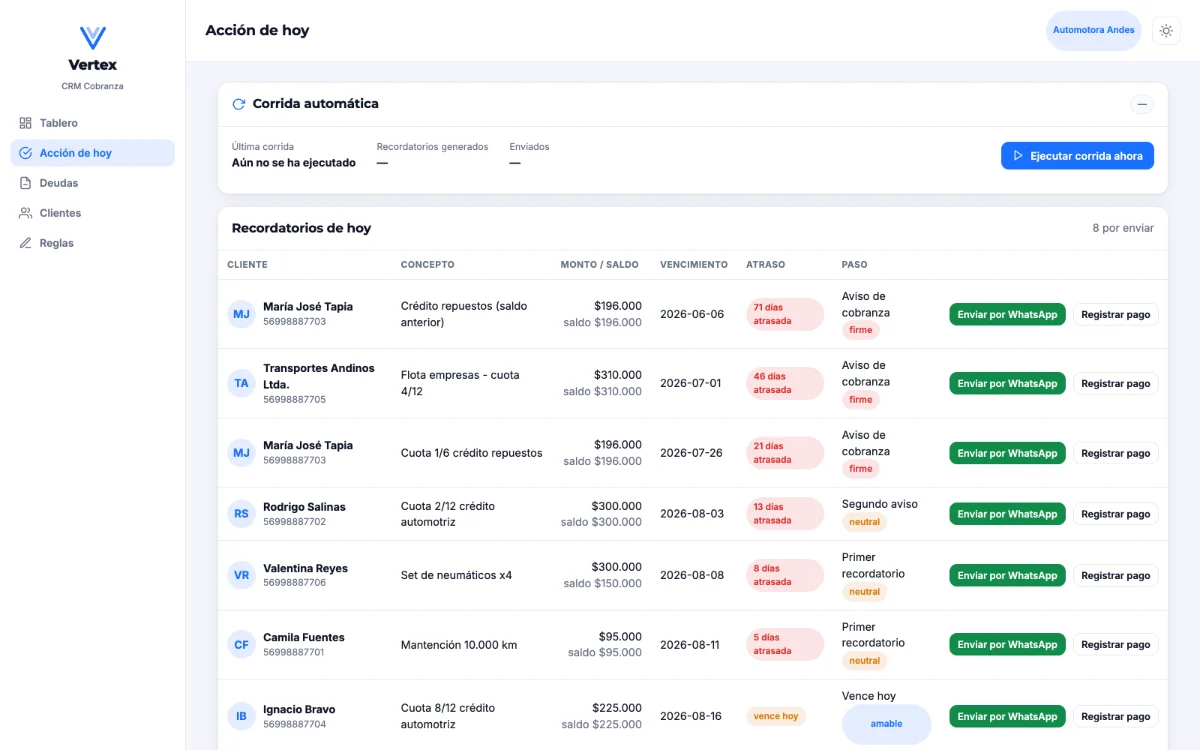1200x750 pixels.
Task: Send WhatsApp to Transportes Andinos Ltda.
Action: pos(1007,383)
